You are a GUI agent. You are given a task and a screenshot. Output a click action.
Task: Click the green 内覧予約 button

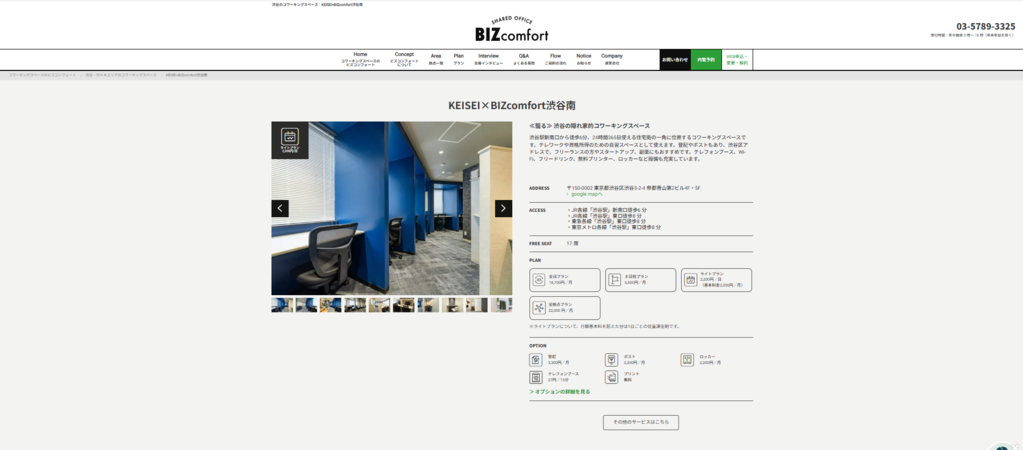707,59
